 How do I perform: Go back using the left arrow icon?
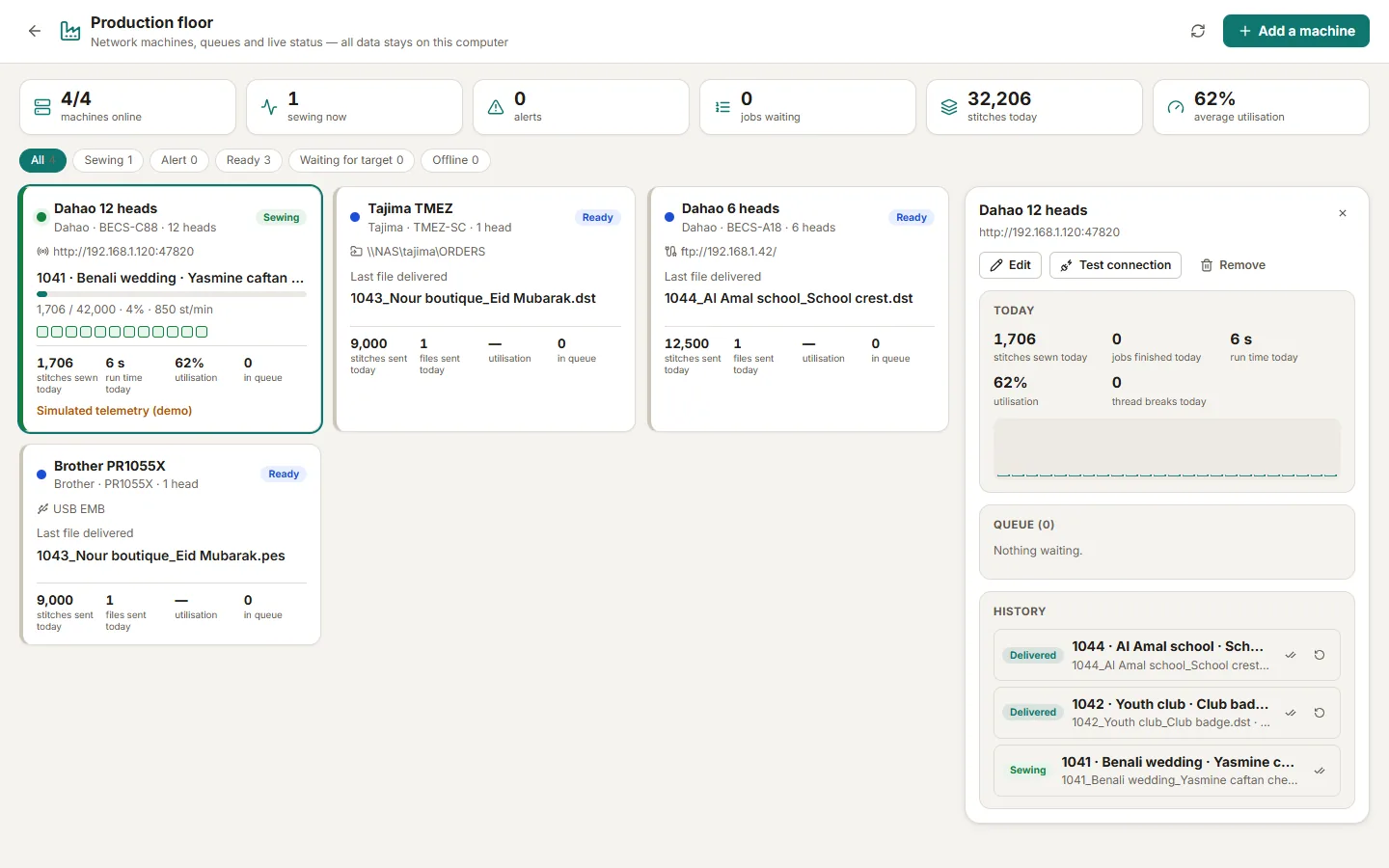pyautogui.click(x=35, y=31)
